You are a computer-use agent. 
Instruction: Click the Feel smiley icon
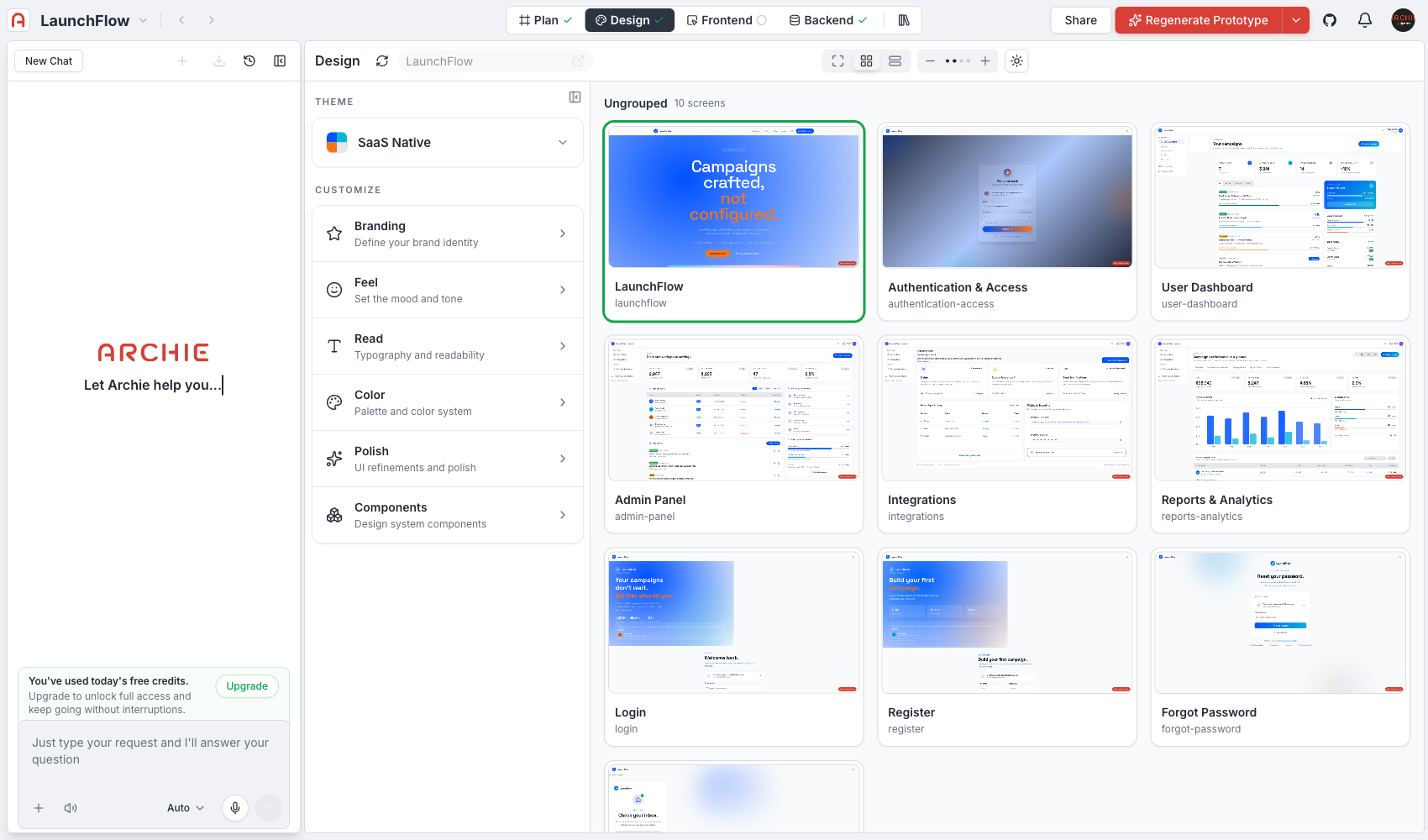(x=334, y=290)
